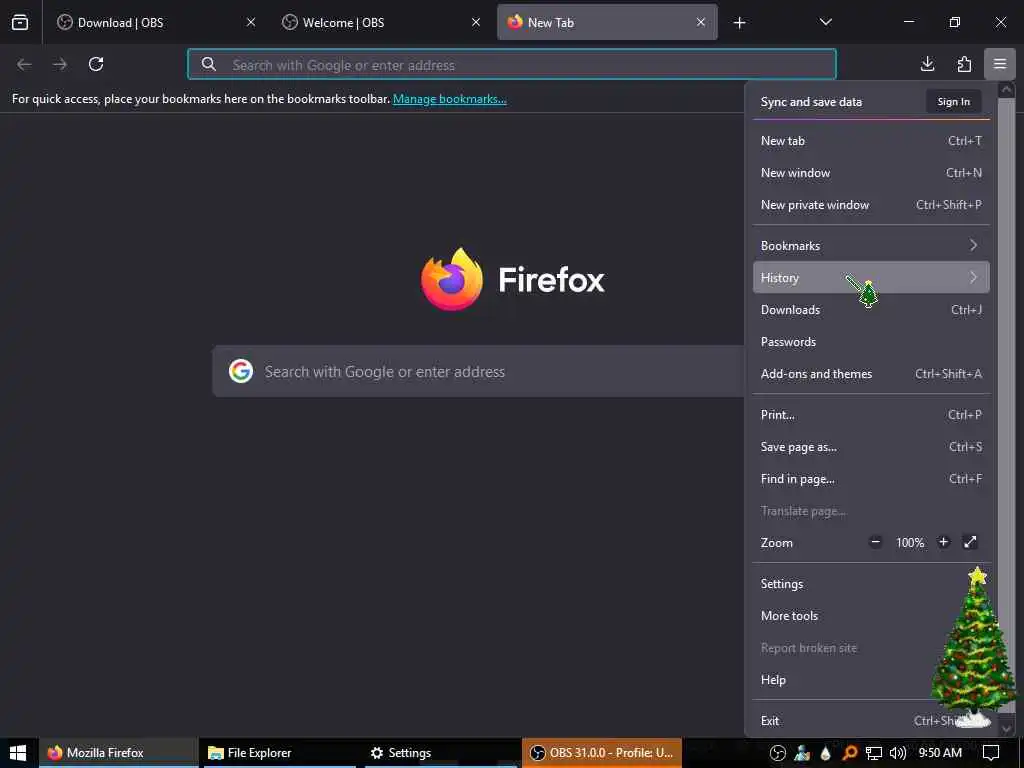Select Print... from the menu
Viewport: 1024px width, 768px height.
871,415
